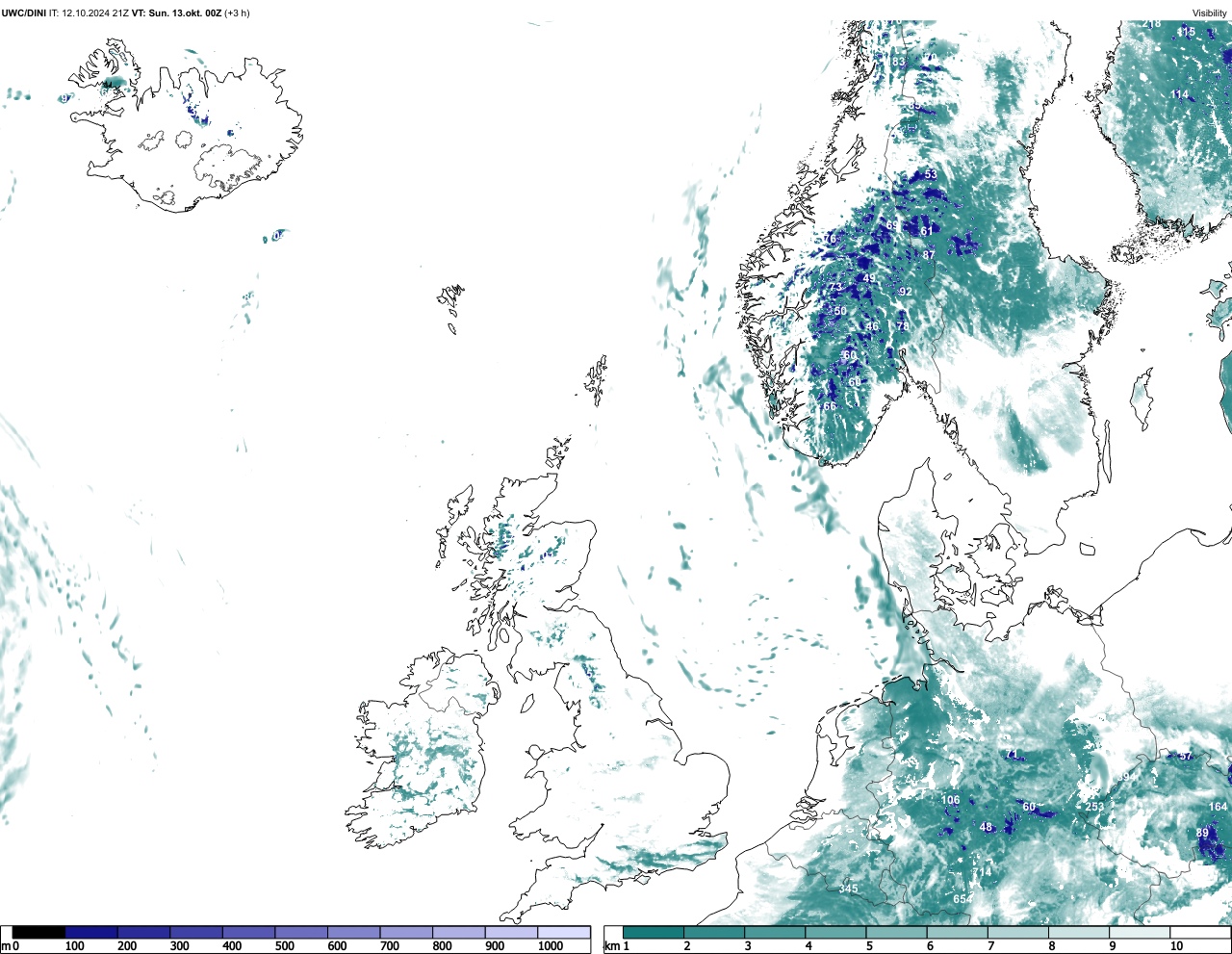Click the darkest blue 100–200 m legend segment
This screenshot has width=1232, height=954.
91,932
